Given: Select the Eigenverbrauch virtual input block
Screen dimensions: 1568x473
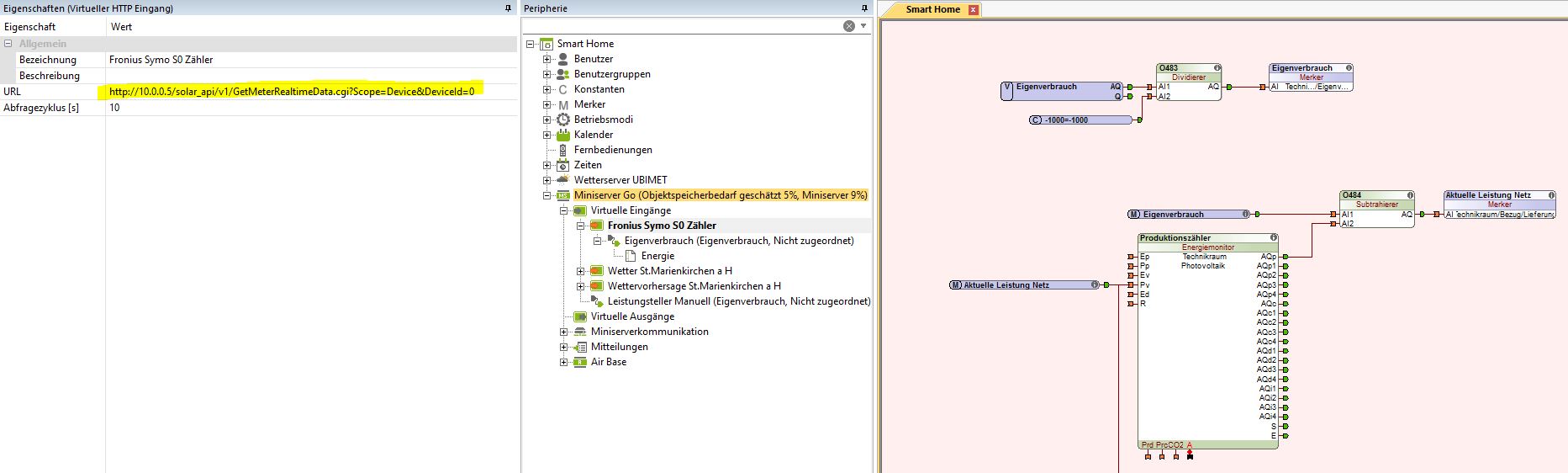Looking at the screenshot, I should (1063, 91).
